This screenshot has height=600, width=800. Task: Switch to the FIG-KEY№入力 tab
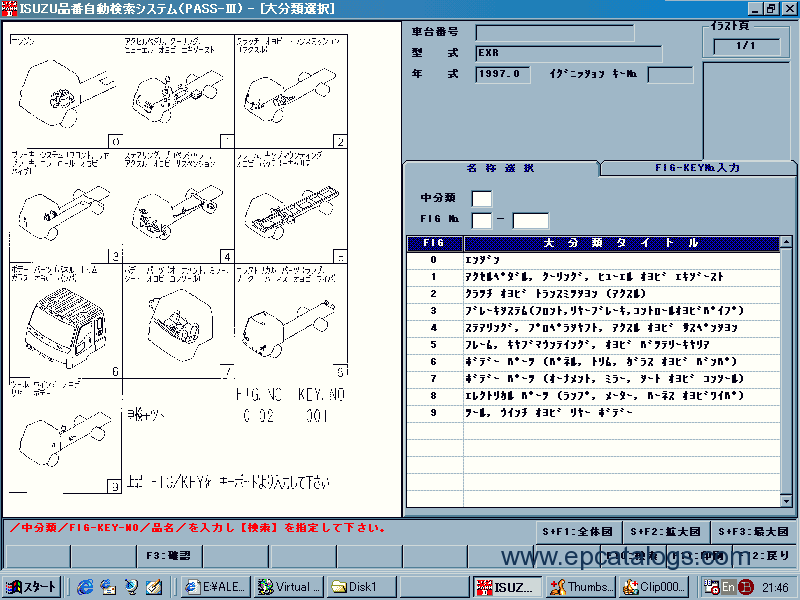697,168
